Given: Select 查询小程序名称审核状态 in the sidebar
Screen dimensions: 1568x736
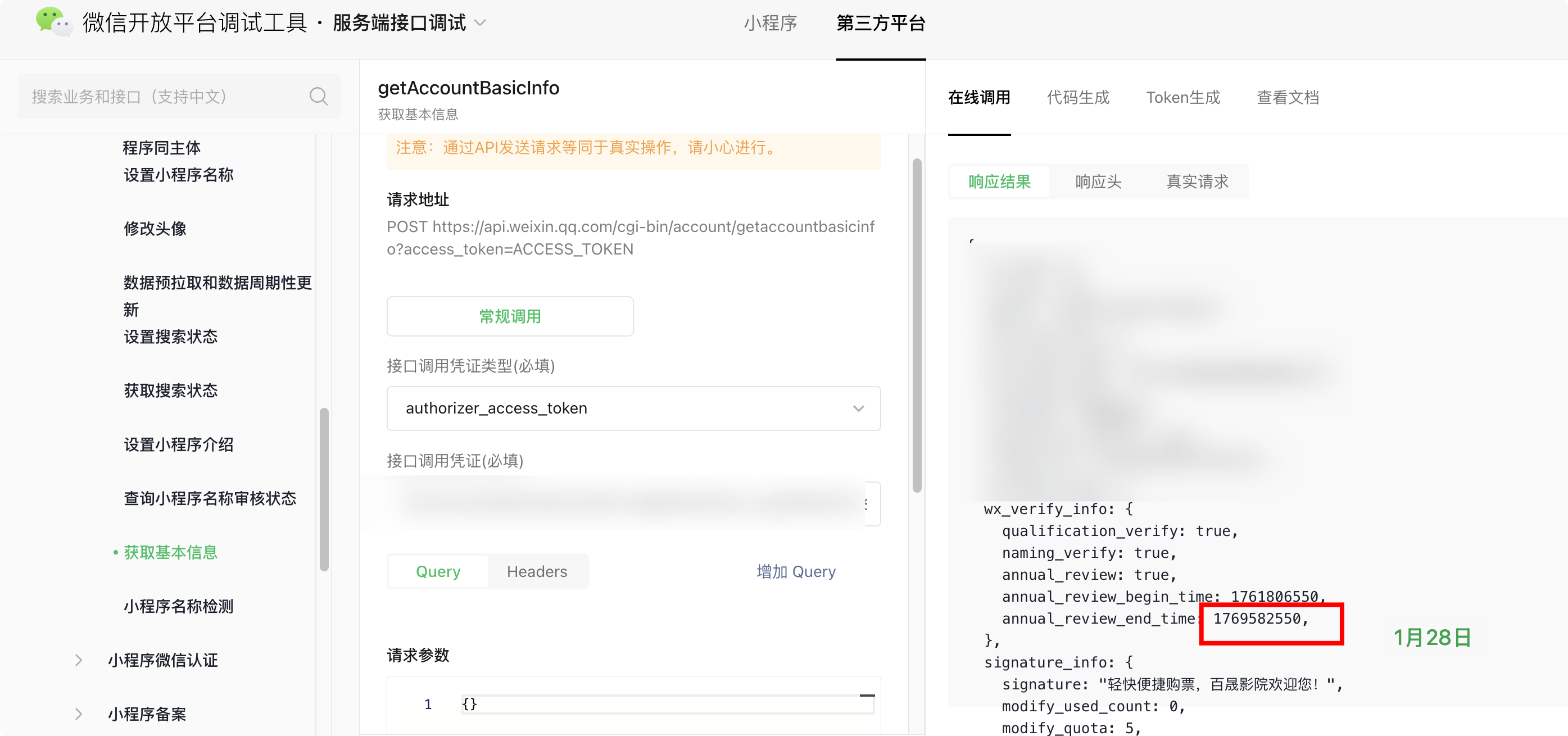Looking at the screenshot, I should coord(210,498).
